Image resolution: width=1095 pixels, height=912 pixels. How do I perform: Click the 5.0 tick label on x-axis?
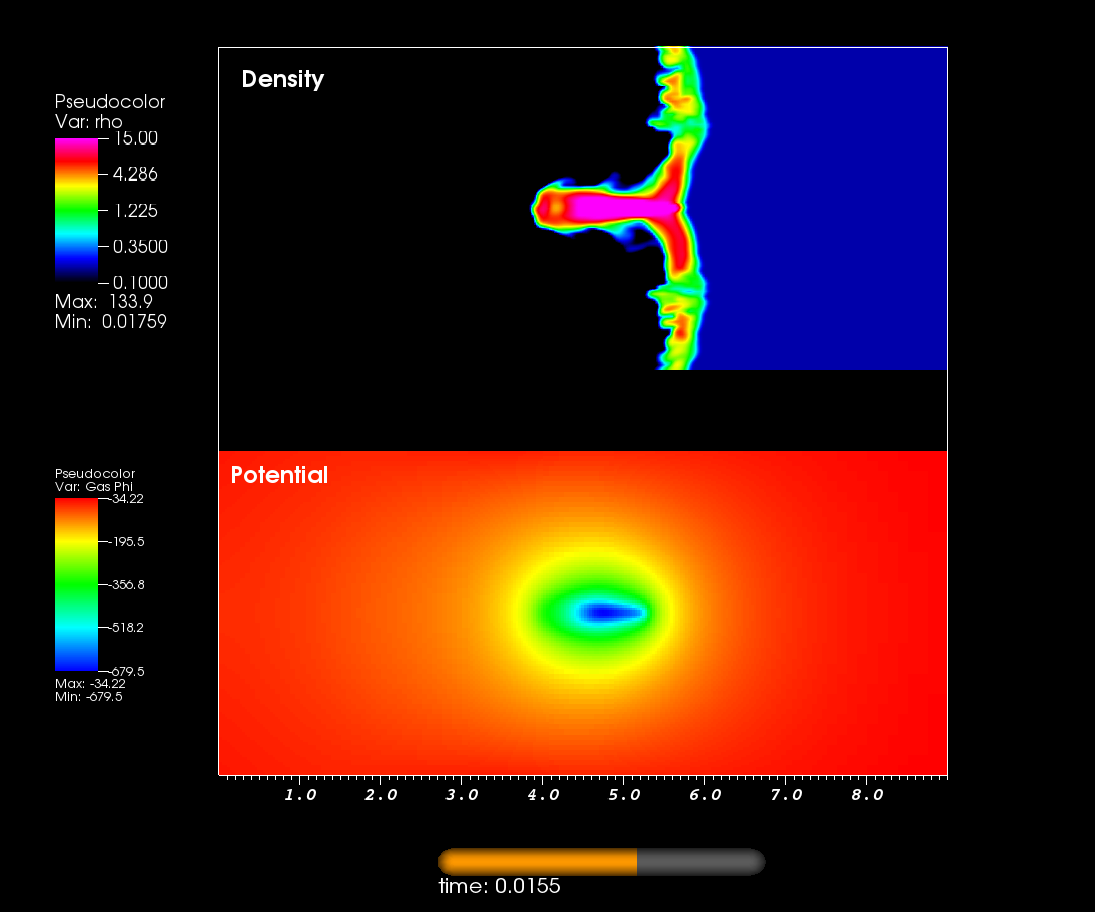tap(623, 795)
